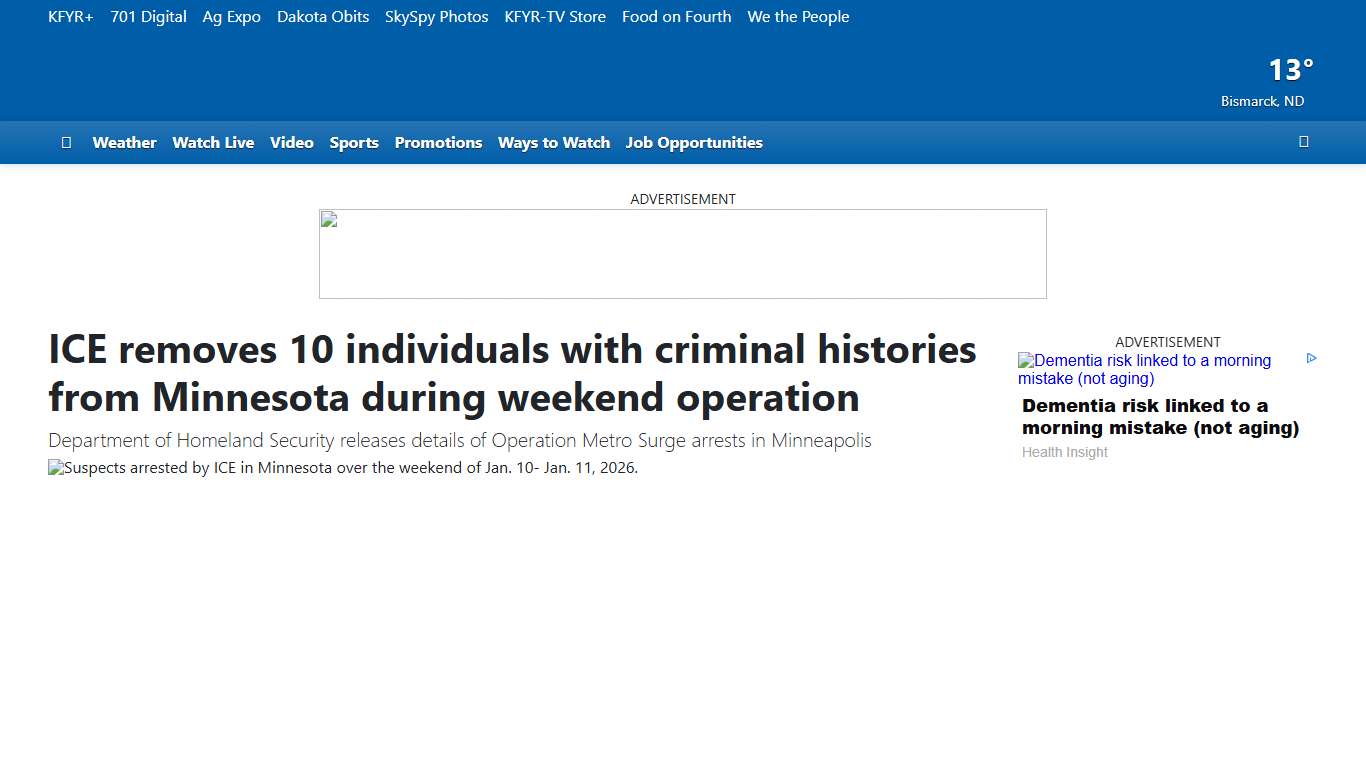Open the KFYR-TV Store
The image size is (1366, 768).
[x=555, y=16]
